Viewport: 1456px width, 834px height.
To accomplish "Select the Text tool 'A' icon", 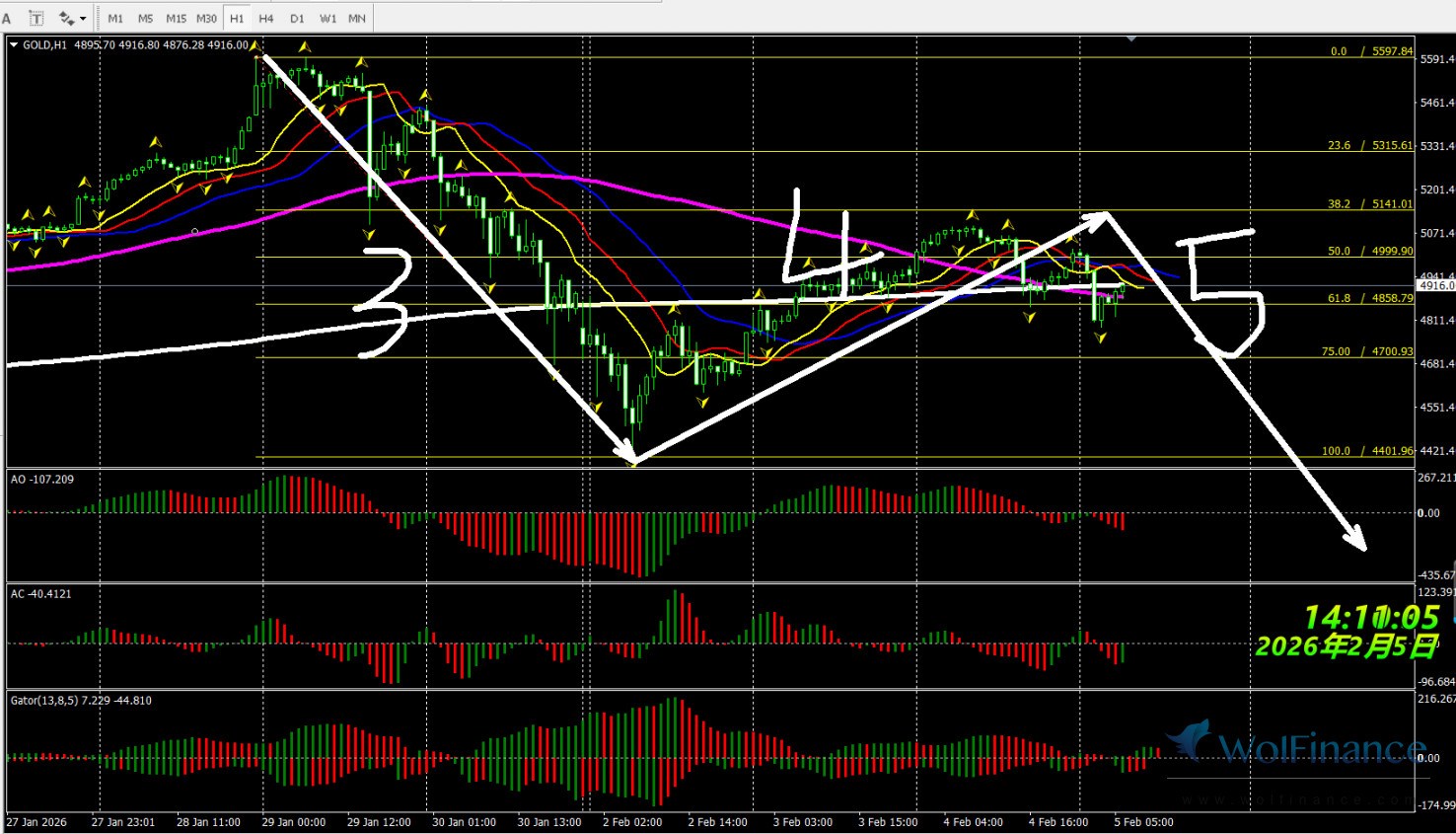I will pos(7,19).
